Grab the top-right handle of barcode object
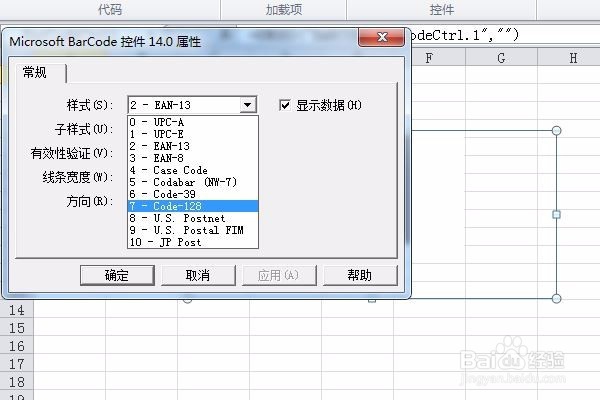This screenshot has width=600, height=400. pyautogui.click(x=557, y=131)
